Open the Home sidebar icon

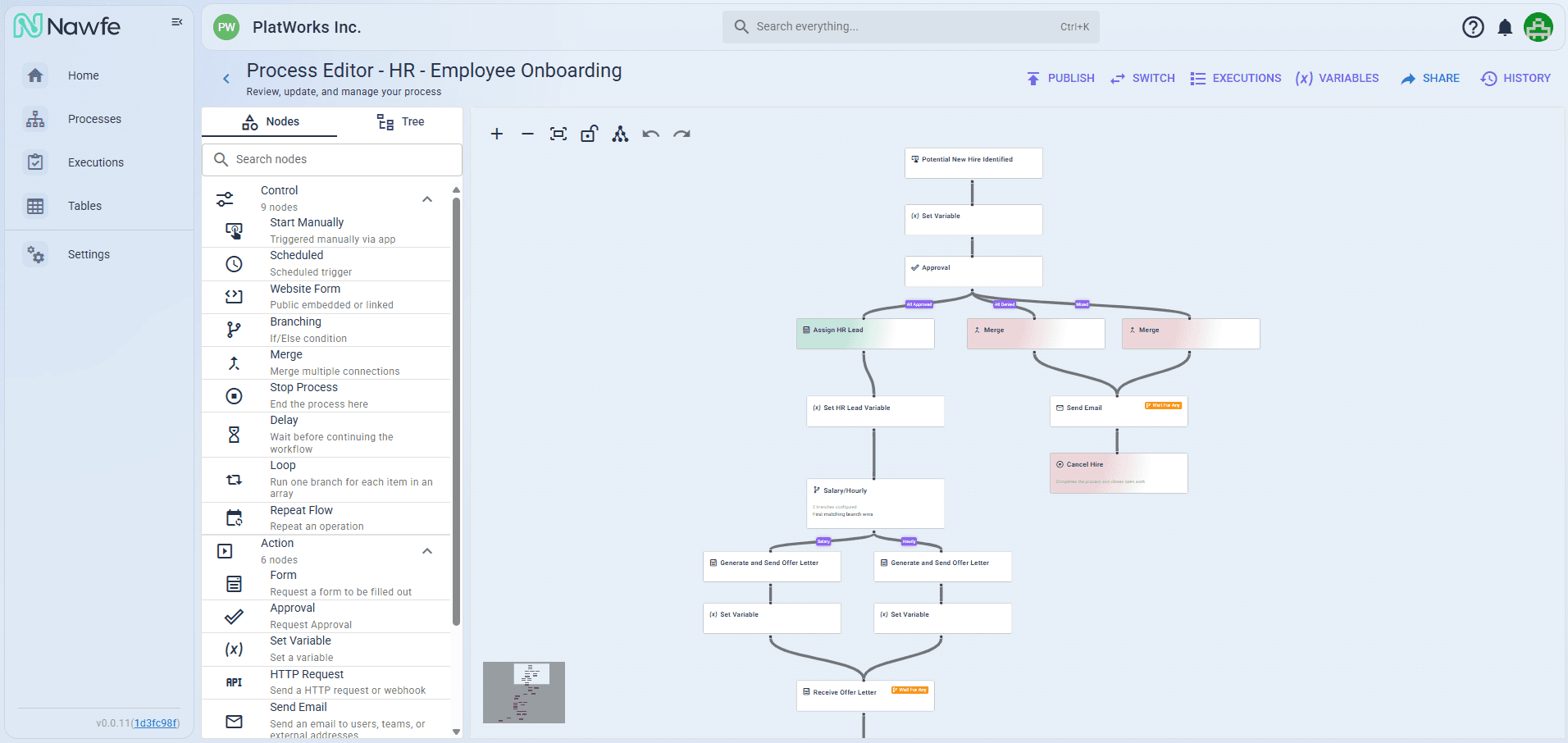(x=35, y=75)
